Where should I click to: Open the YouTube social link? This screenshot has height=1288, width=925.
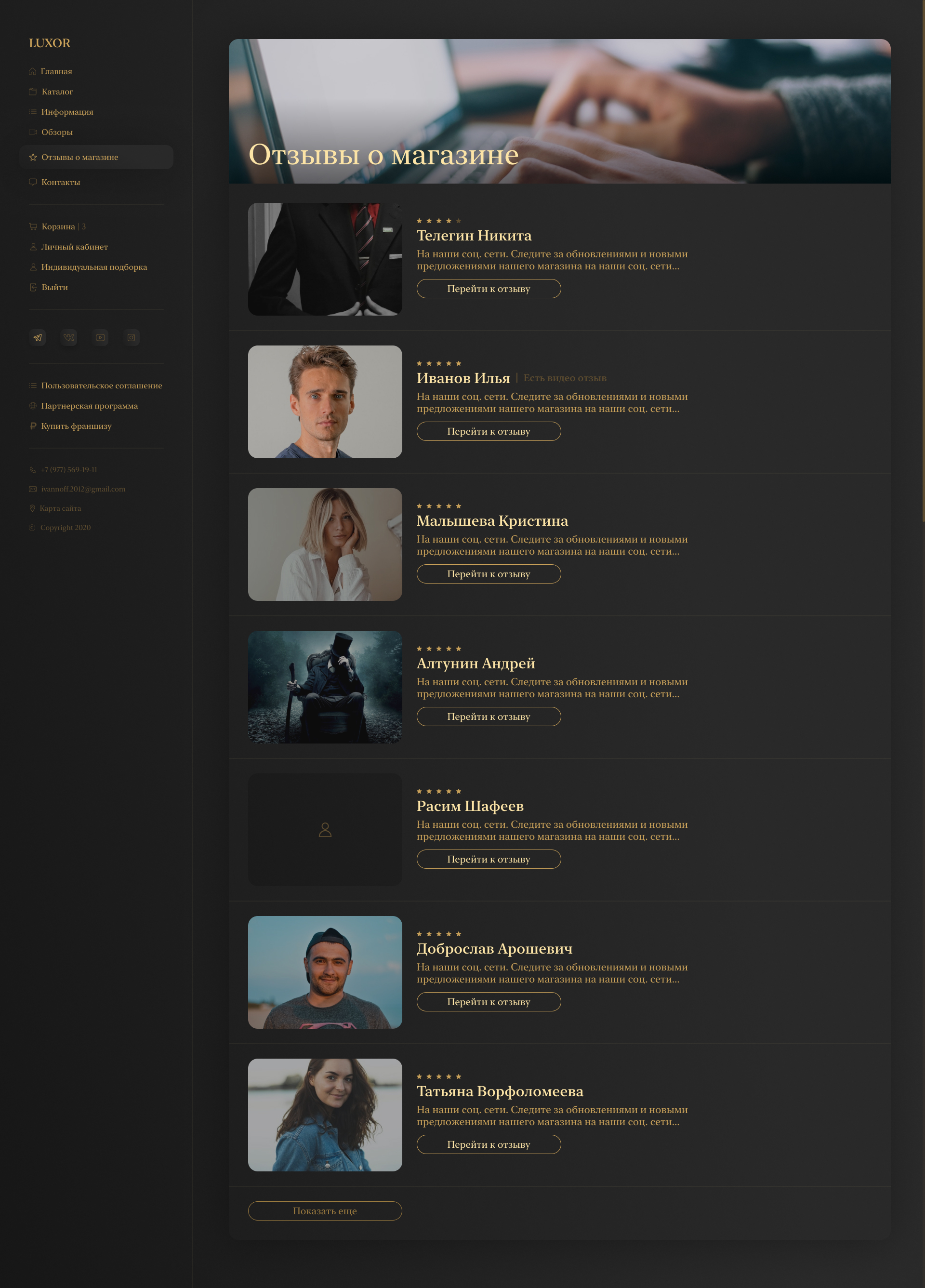100,337
